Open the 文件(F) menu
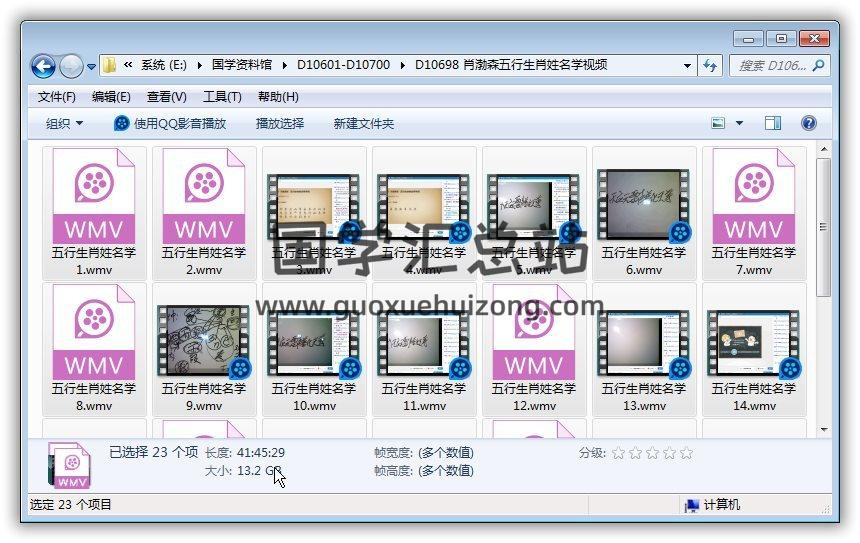The image size is (860, 543). (56, 97)
